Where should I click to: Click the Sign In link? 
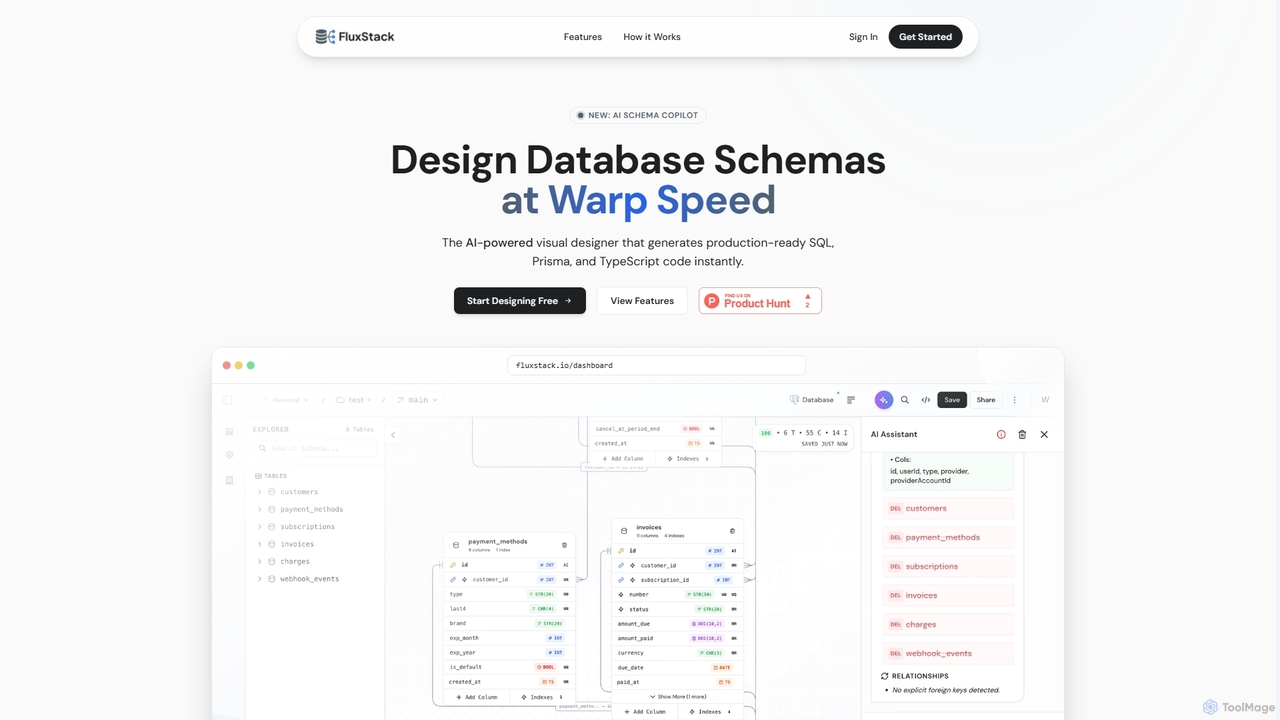(x=863, y=37)
